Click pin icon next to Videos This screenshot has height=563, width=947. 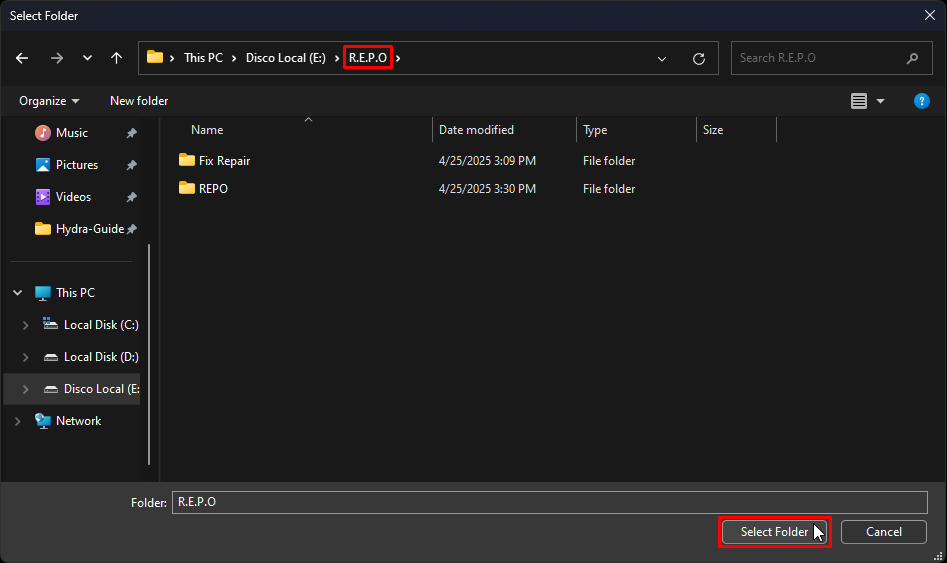point(132,198)
